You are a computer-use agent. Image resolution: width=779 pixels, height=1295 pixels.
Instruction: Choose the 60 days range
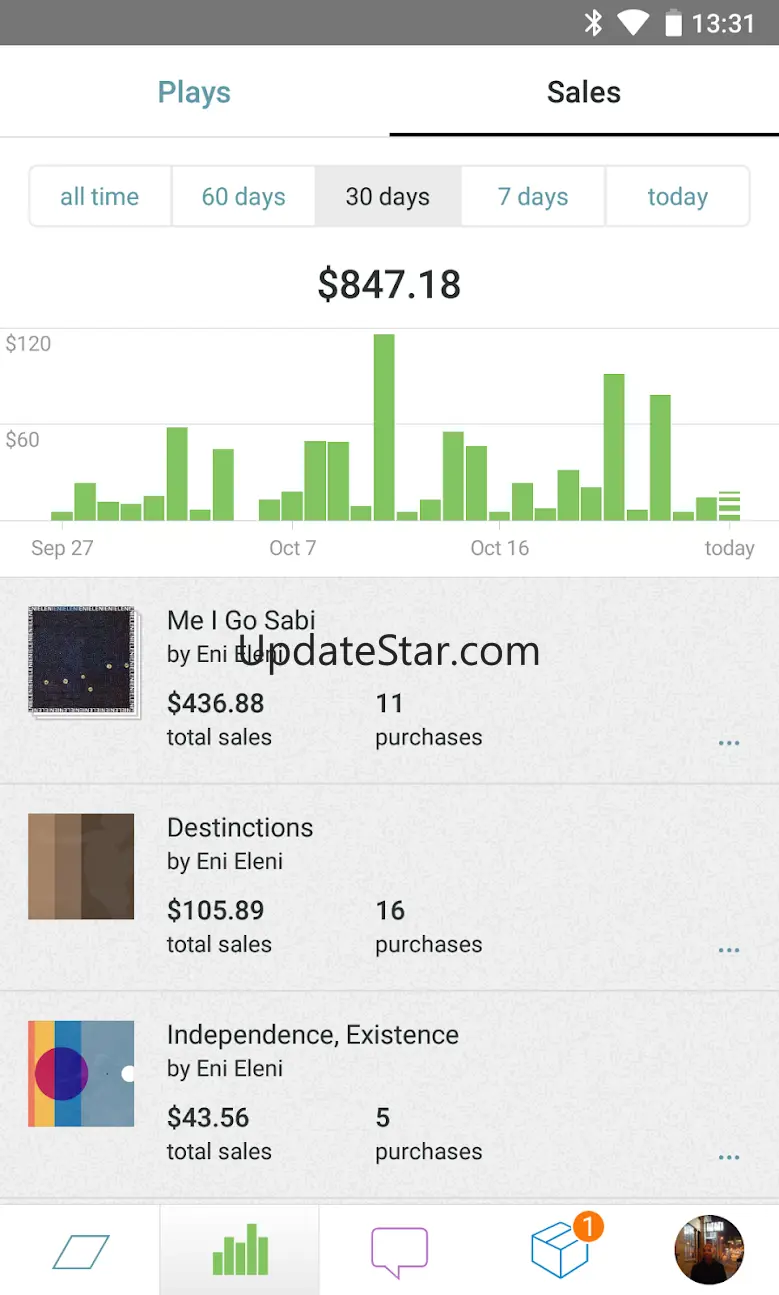coord(244,197)
